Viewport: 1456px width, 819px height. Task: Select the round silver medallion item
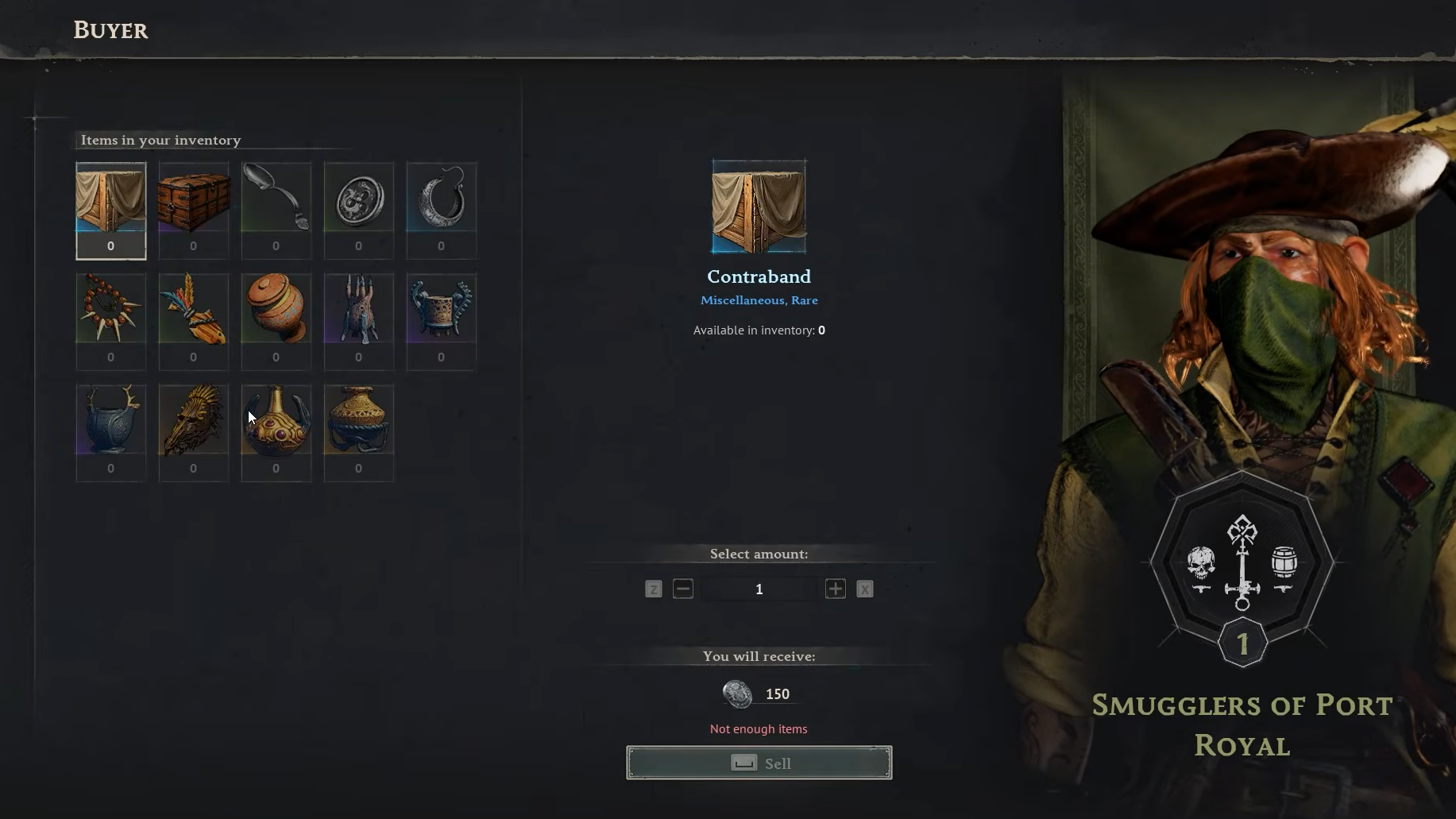point(359,211)
